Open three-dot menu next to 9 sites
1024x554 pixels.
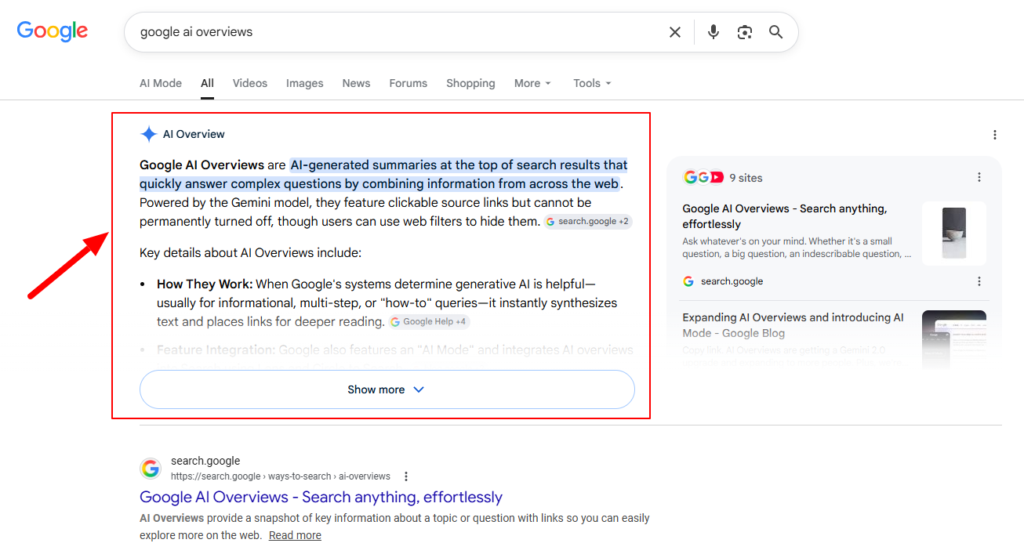point(979,177)
